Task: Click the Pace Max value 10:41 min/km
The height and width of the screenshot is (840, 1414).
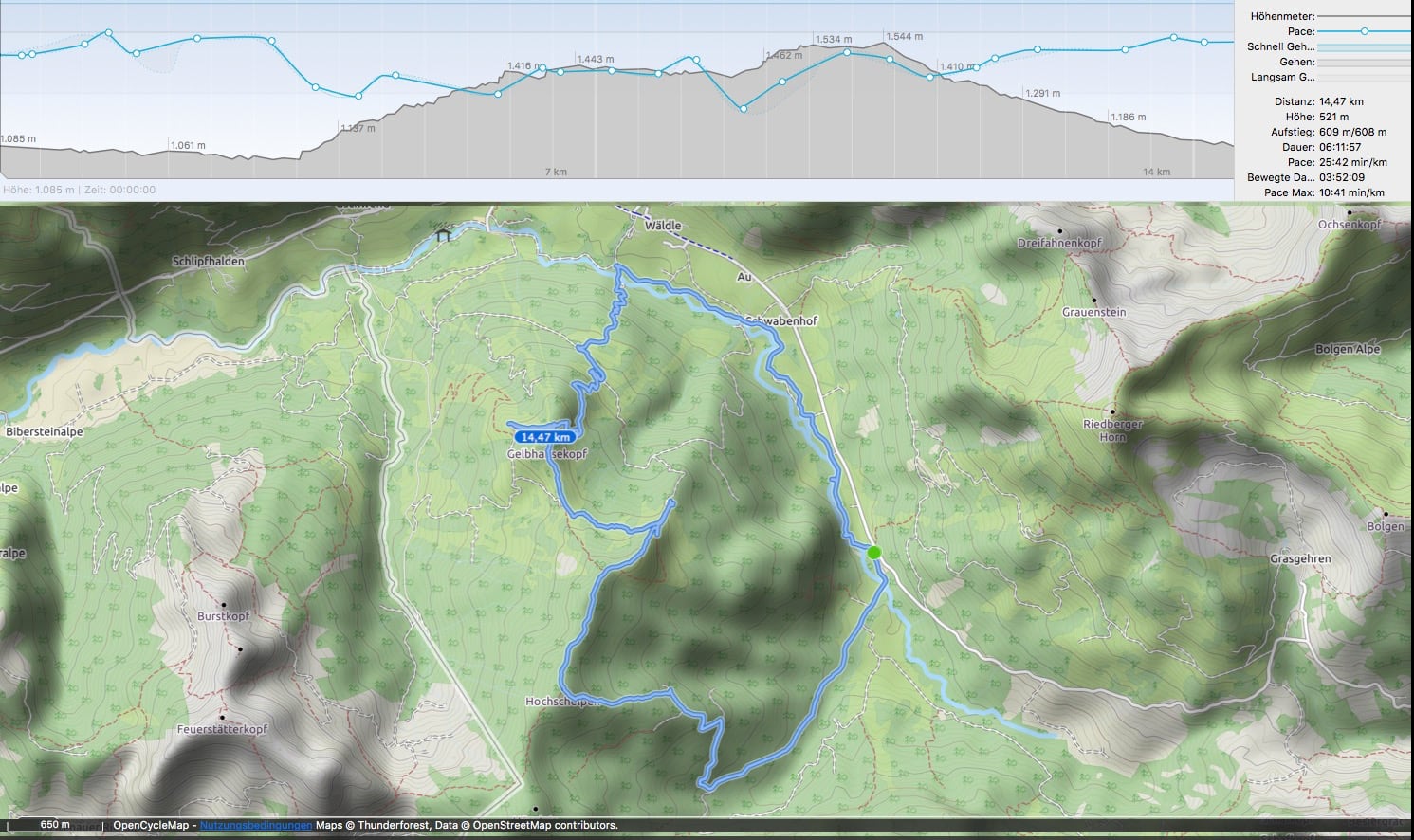Action: point(1351,192)
